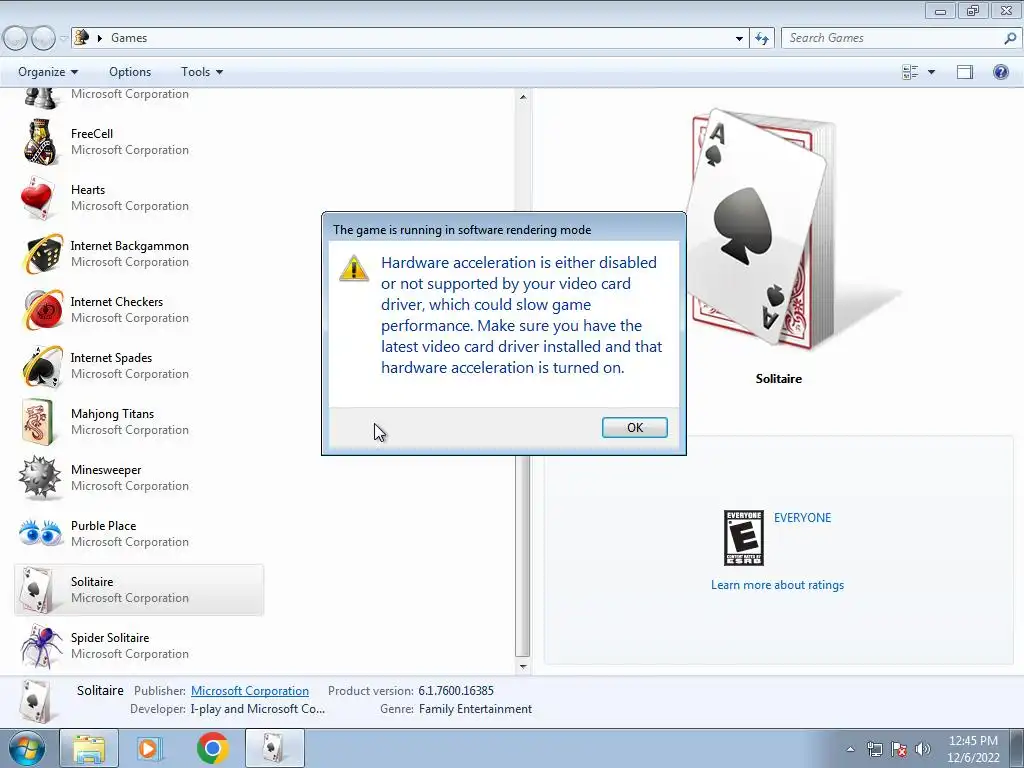Select the Mahjong Titans tile icon
Screen dimensions: 1024x768
40,422
